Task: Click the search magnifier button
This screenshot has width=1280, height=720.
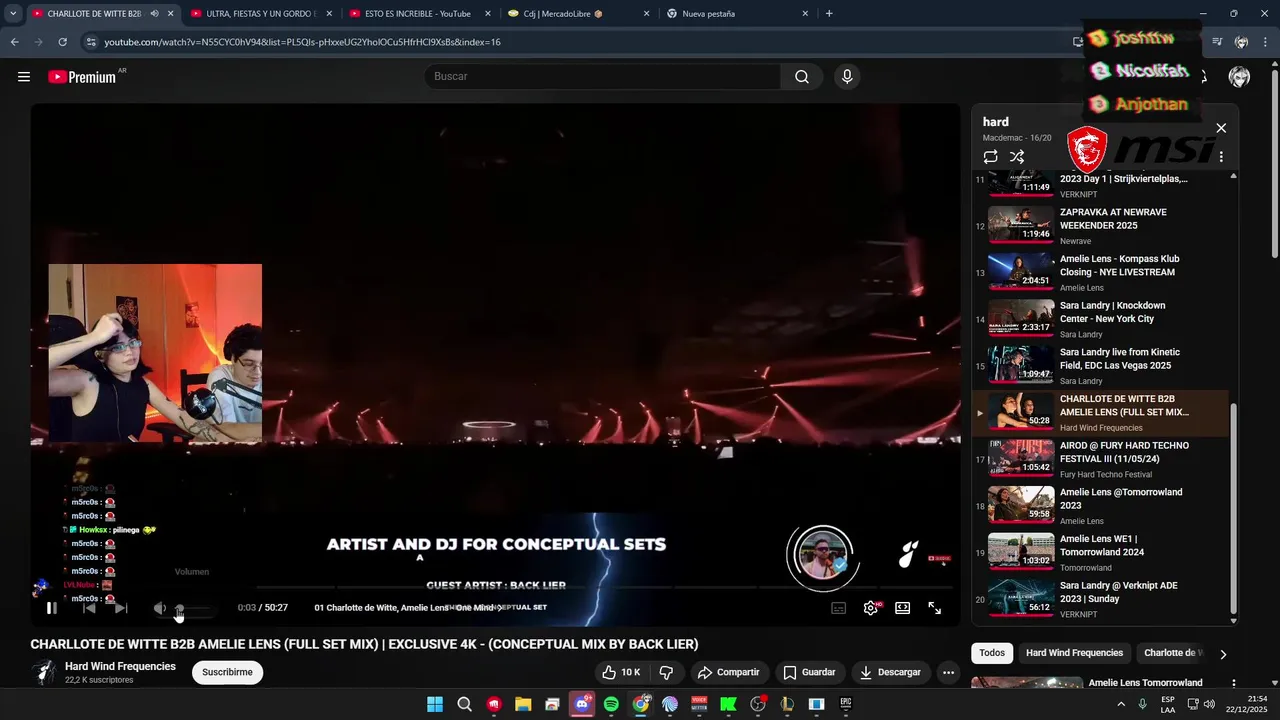Action: tap(802, 77)
